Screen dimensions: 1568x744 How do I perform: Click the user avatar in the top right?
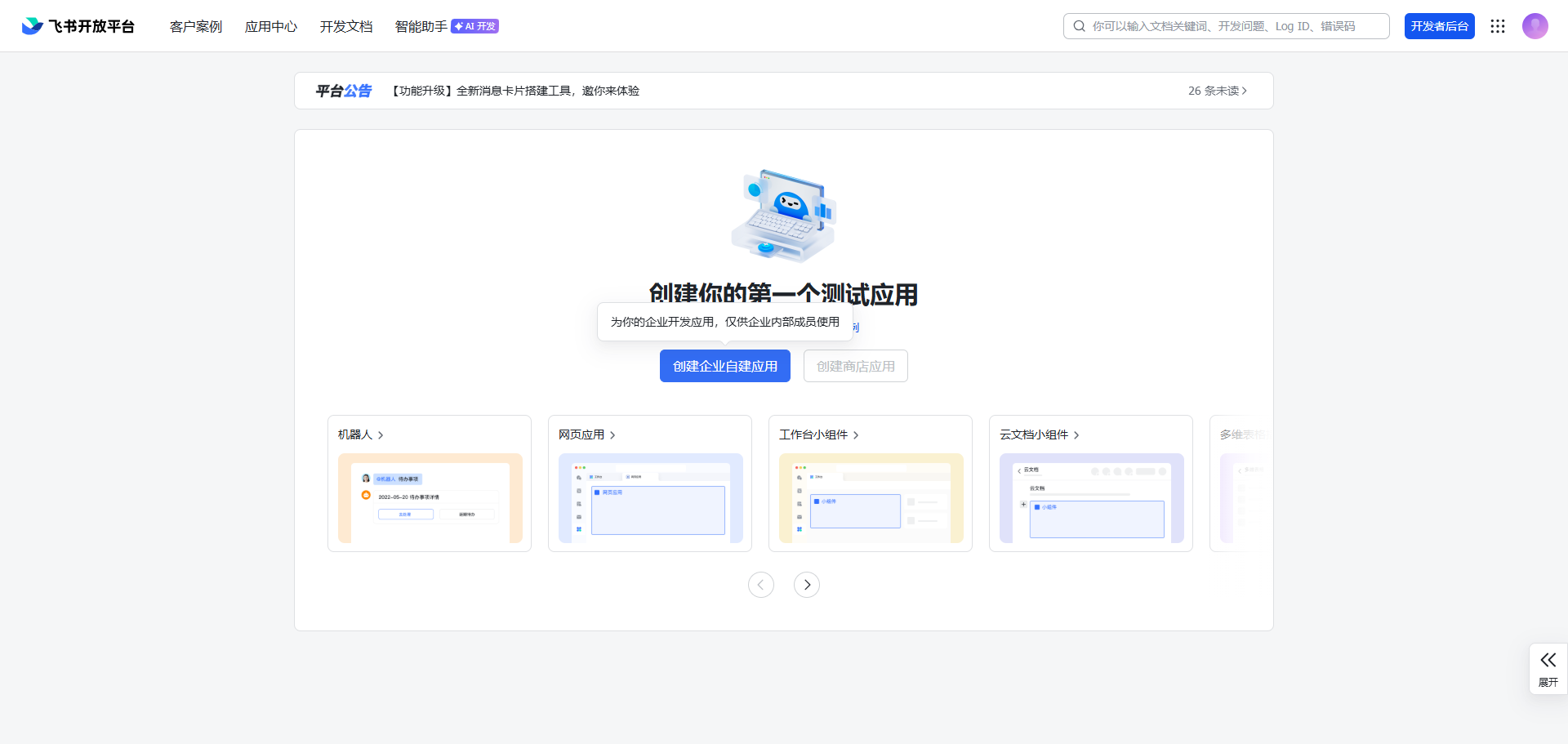1536,25
